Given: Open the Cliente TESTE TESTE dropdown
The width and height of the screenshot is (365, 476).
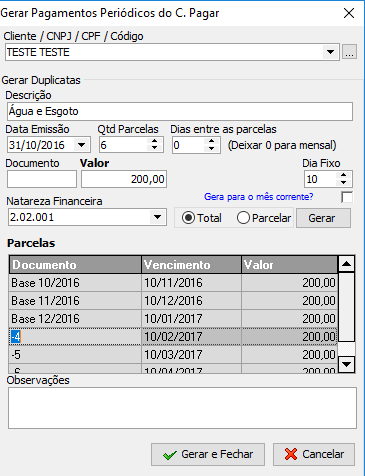Looking at the screenshot, I should [x=330, y=52].
